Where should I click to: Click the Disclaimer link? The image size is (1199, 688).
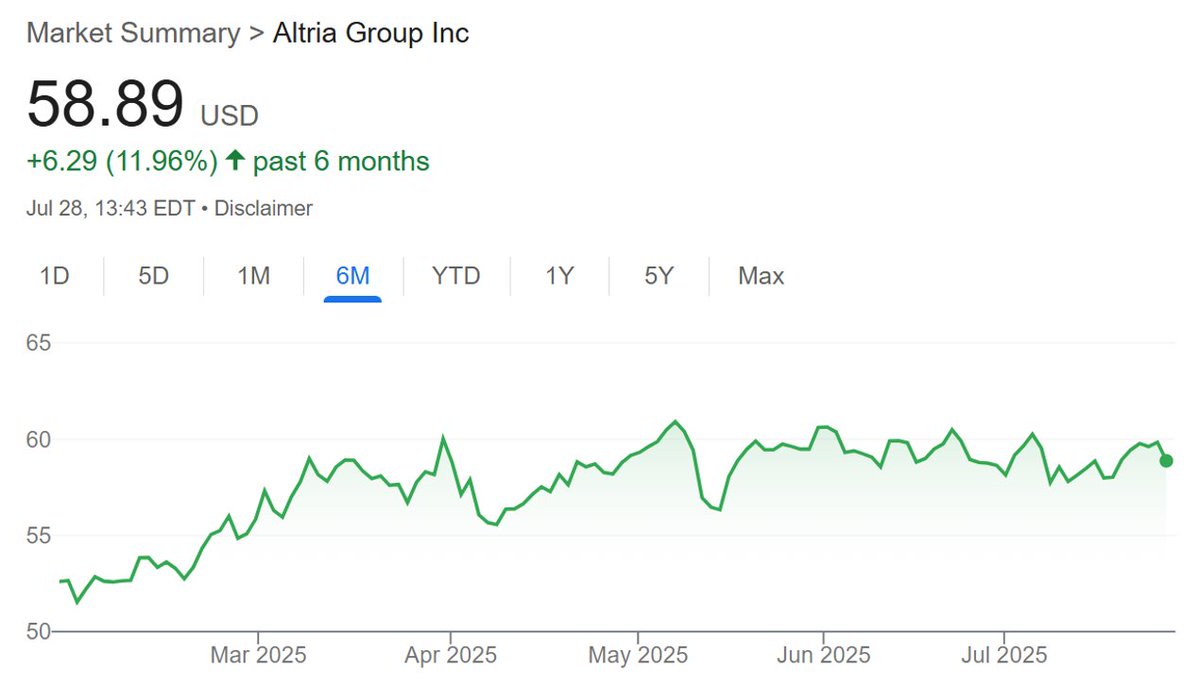(x=263, y=209)
